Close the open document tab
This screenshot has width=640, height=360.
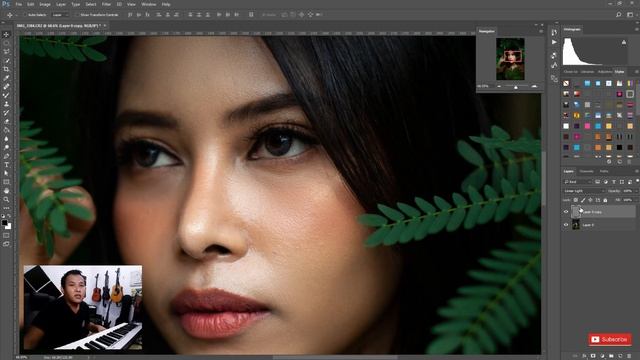click(x=105, y=26)
